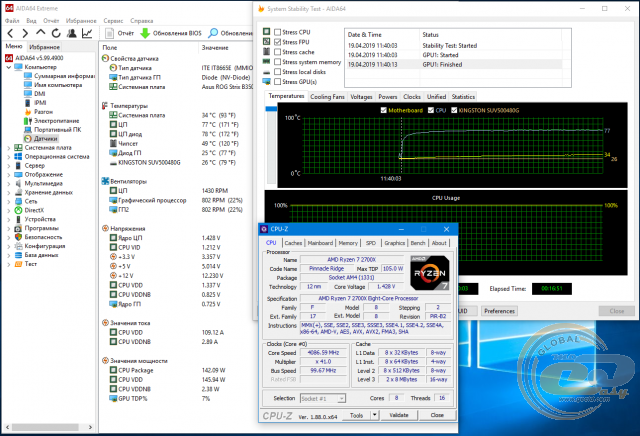640x436 pixels.
Task: Toggle the KINGSTON SUV500480G graph checkbox
Action: (x=454, y=110)
